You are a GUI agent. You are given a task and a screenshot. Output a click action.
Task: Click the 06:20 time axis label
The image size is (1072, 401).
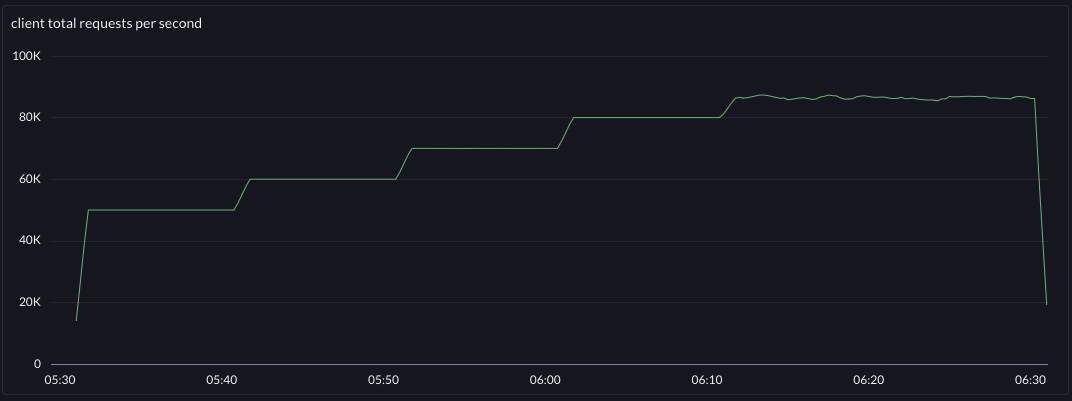click(x=868, y=381)
